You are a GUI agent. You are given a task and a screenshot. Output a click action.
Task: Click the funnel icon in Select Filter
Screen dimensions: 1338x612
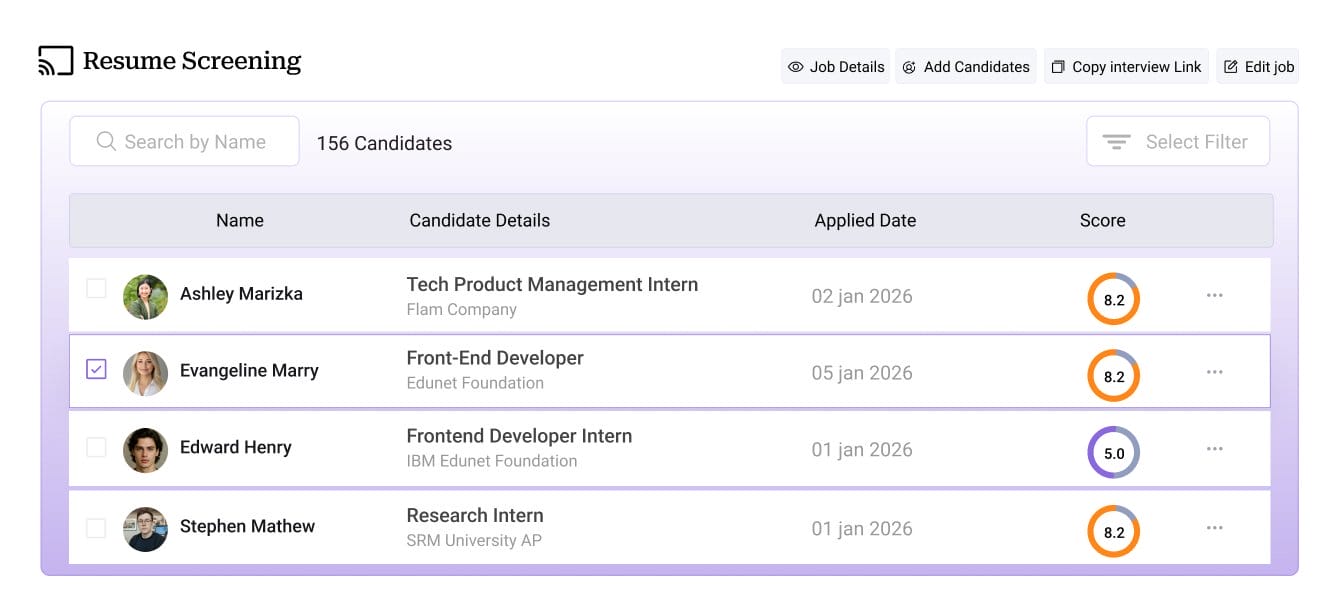(1115, 141)
